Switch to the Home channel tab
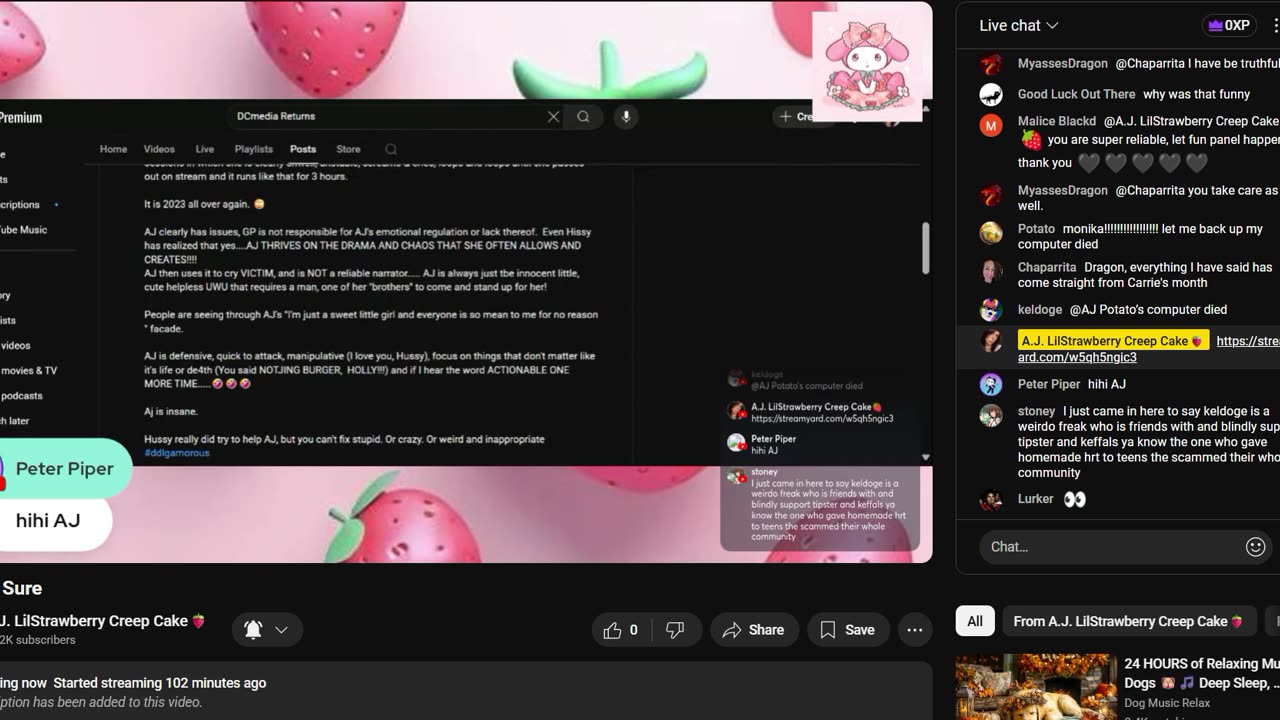This screenshot has height=720, width=1280. pos(113,149)
